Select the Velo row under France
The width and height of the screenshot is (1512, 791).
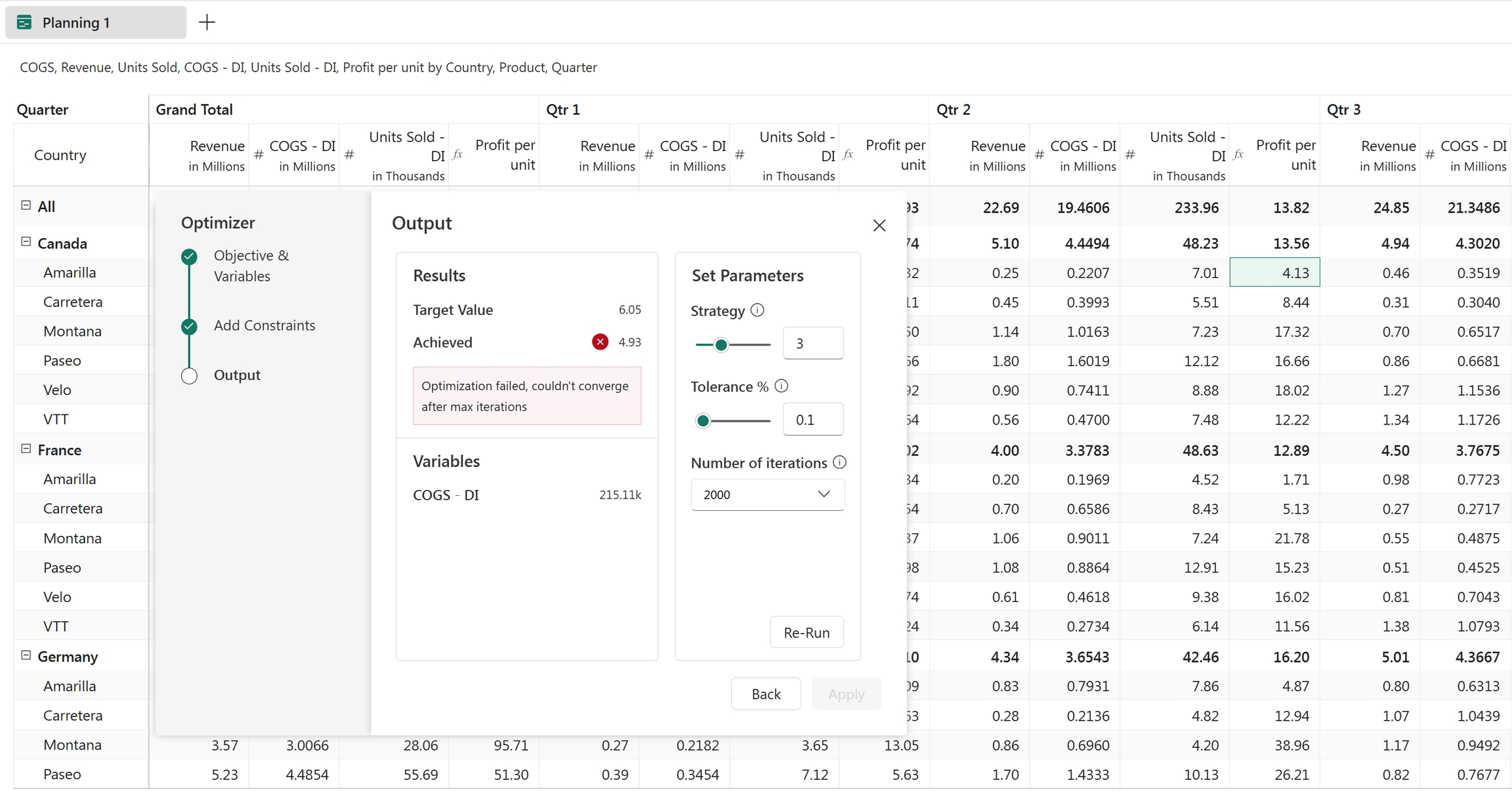57,597
